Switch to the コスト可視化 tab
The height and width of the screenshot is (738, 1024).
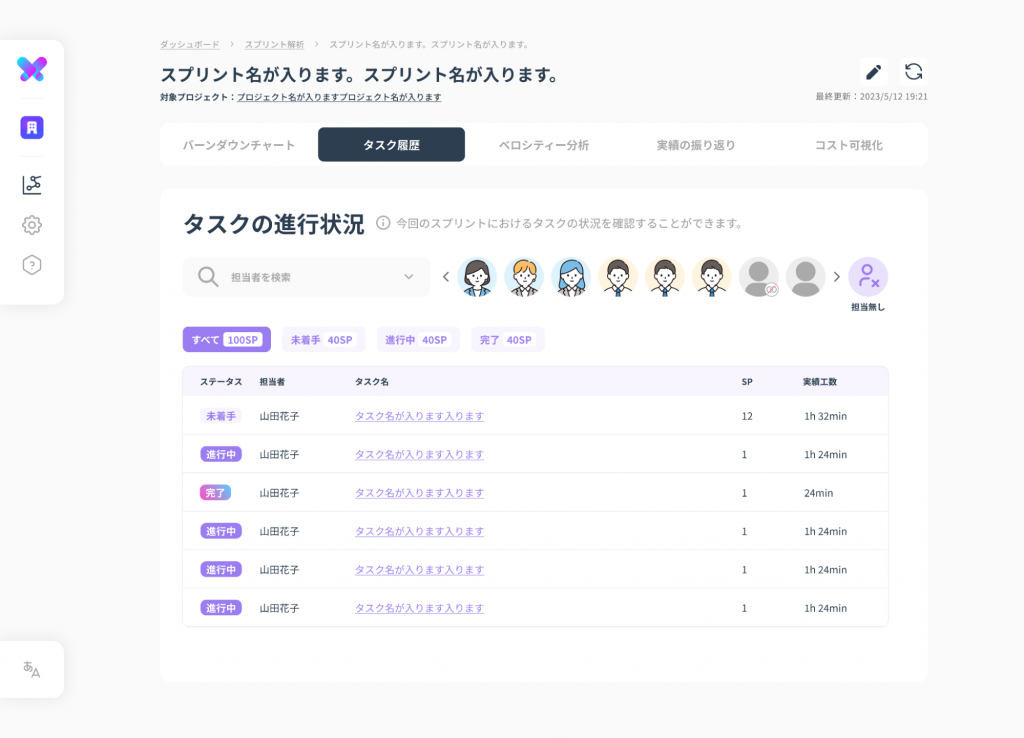click(x=848, y=145)
